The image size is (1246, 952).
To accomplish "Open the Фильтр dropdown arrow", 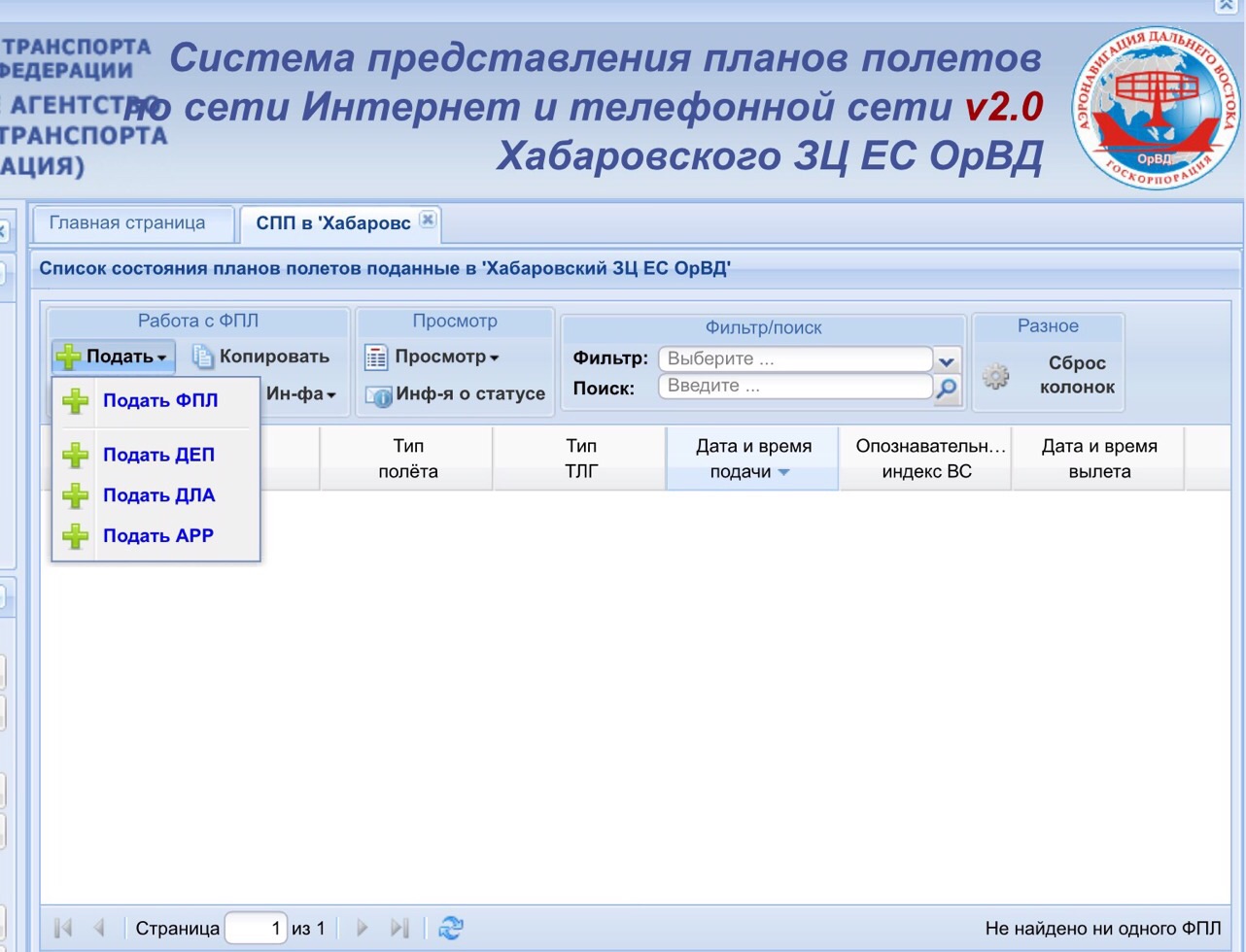I will coord(947,360).
